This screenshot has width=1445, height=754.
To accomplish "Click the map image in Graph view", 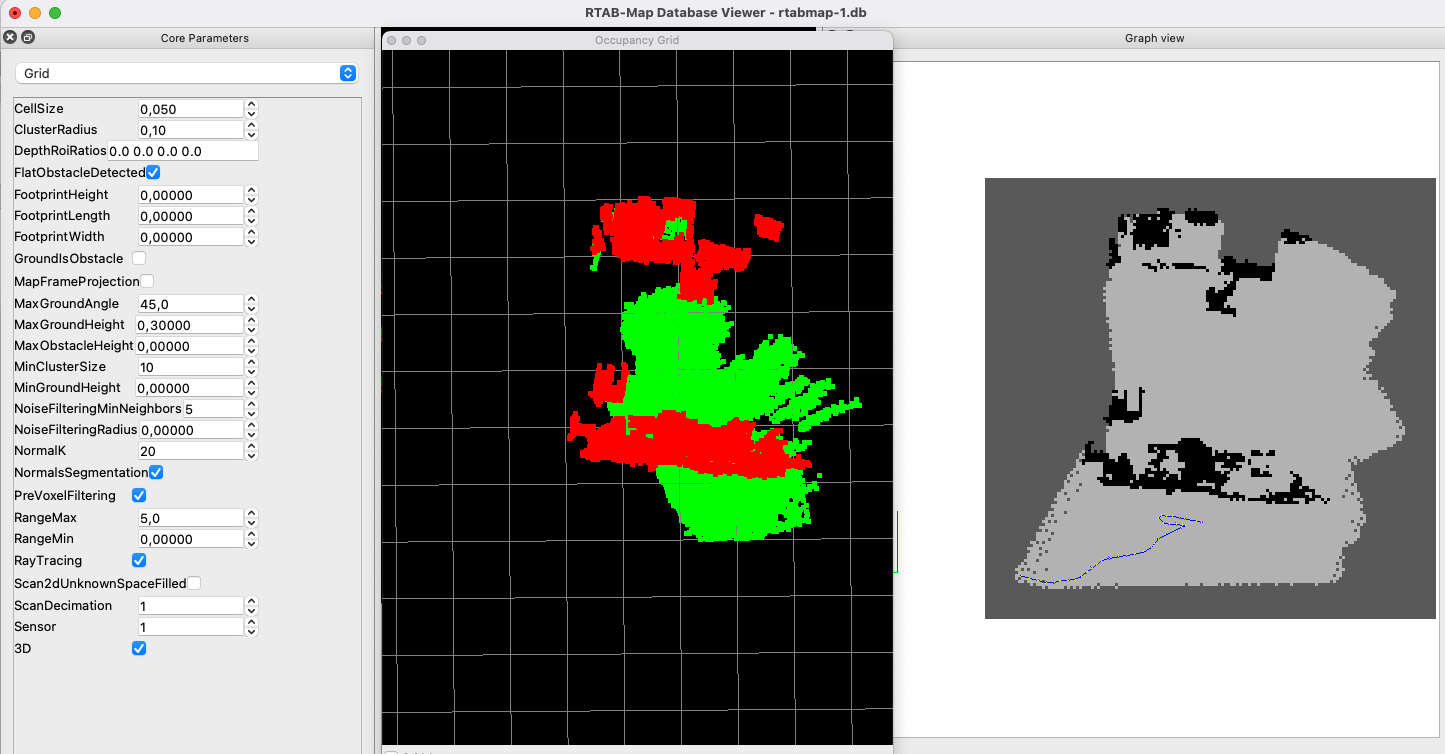I will tap(1209, 397).
